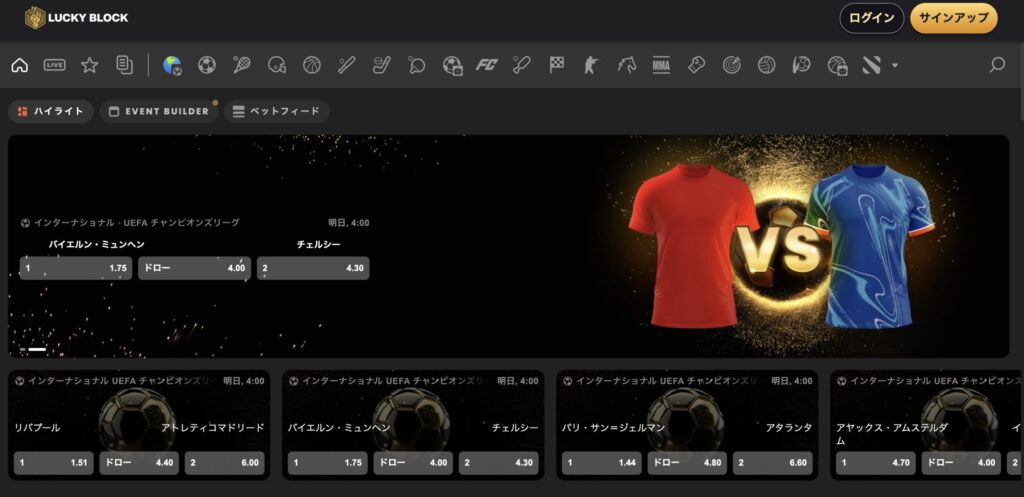Bet on 1 at 1.75 in the banner
The image size is (1024, 497).
pyautogui.click(x=76, y=268)
